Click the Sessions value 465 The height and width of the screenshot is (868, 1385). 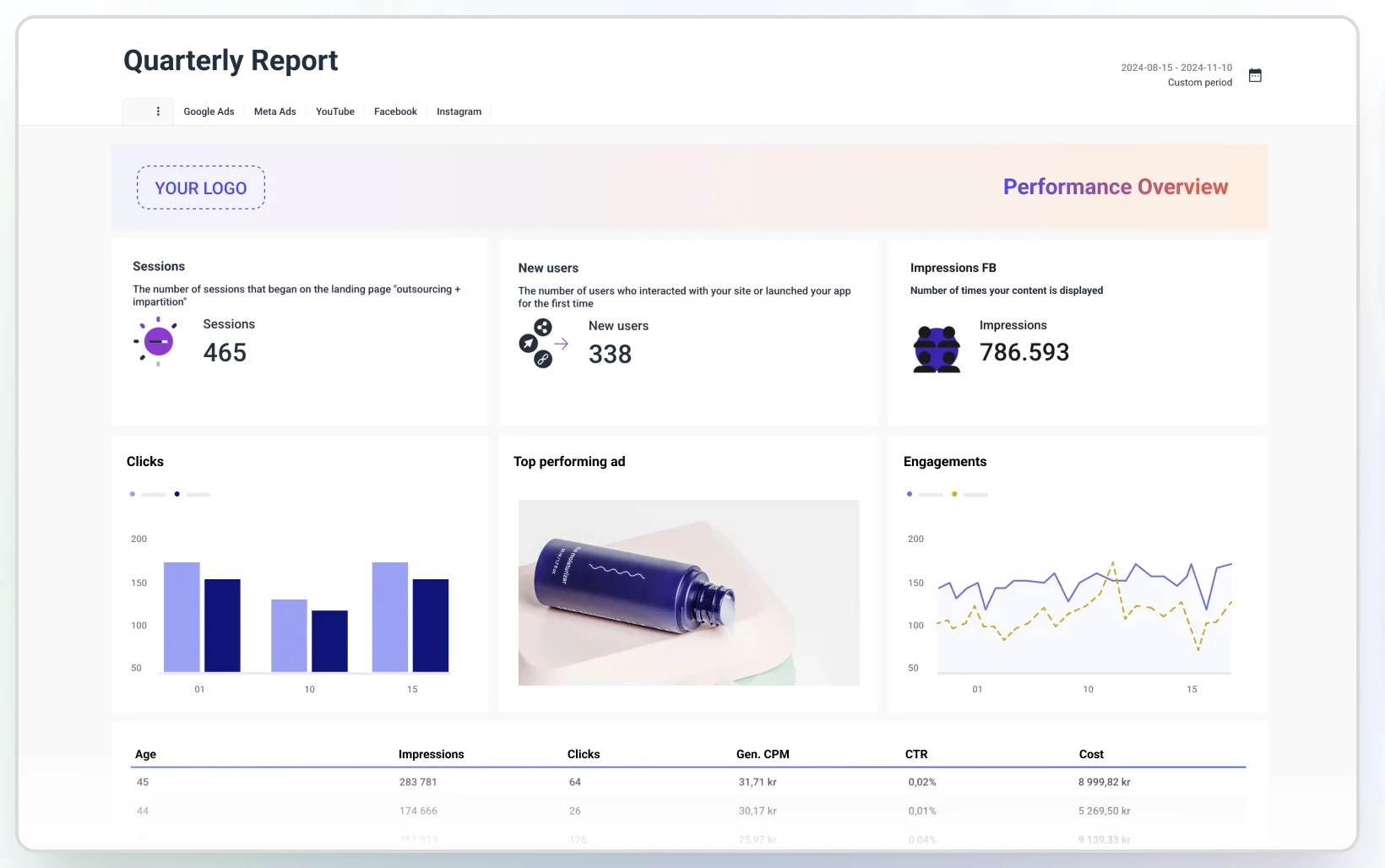225,352
